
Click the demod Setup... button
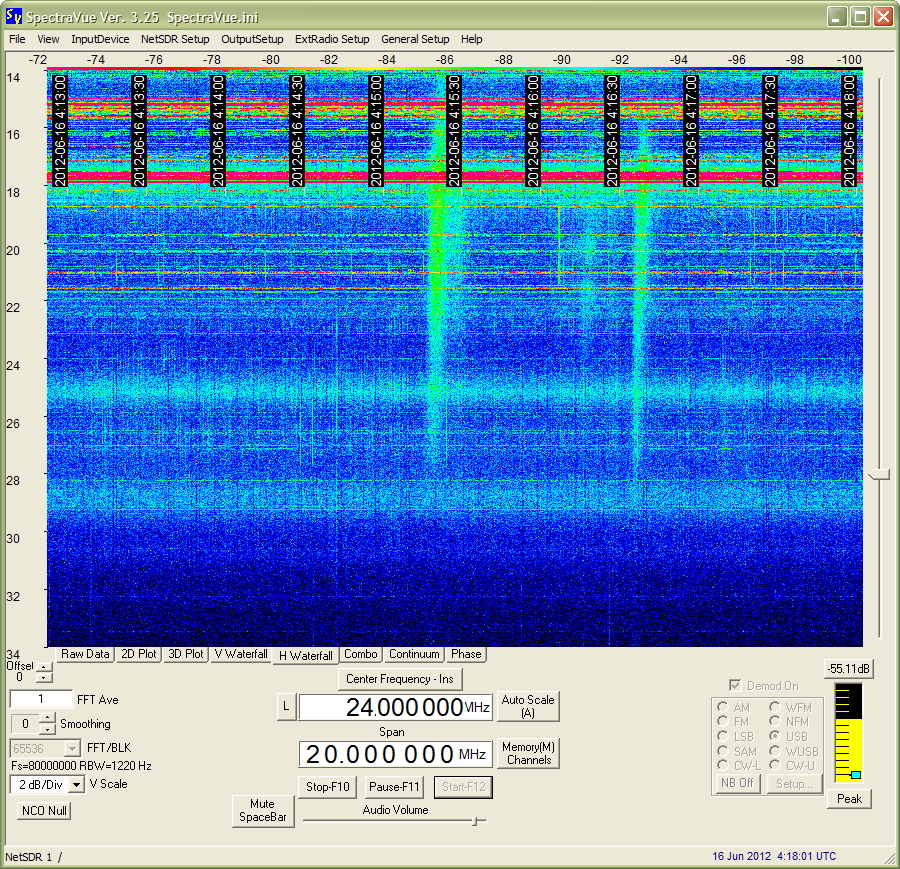pos(794,783)
